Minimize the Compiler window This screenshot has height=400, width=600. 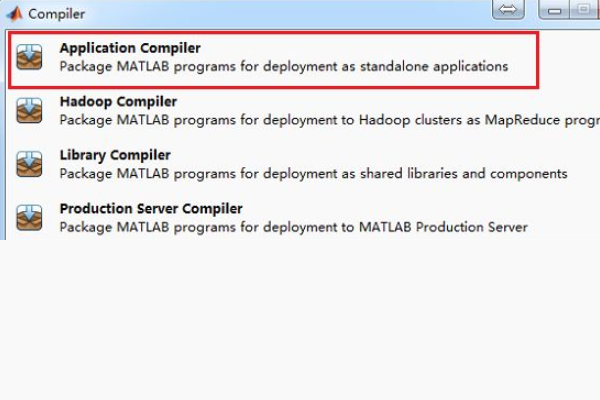556,10
